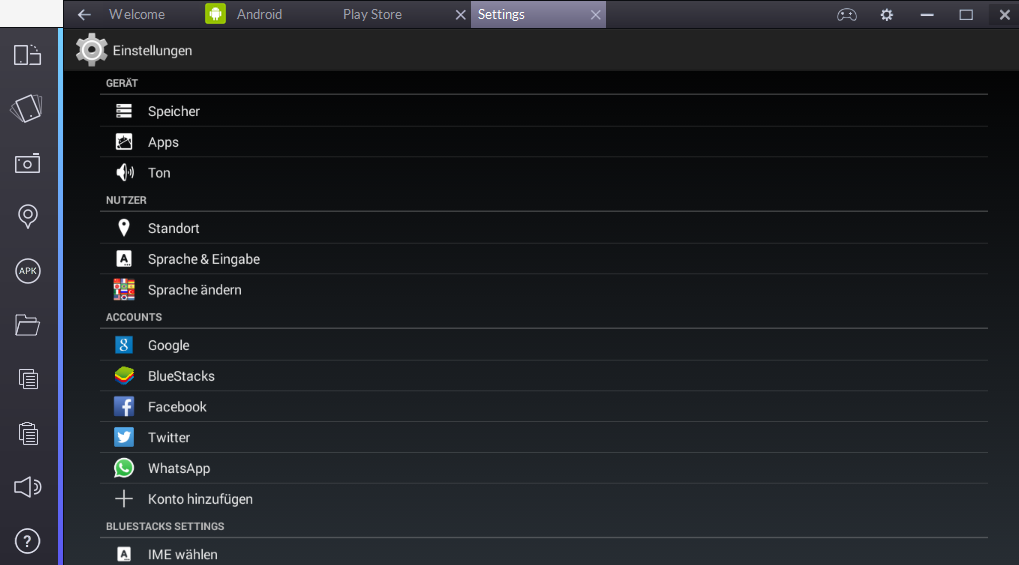Open the Ton sound settings

click(544, 173)
